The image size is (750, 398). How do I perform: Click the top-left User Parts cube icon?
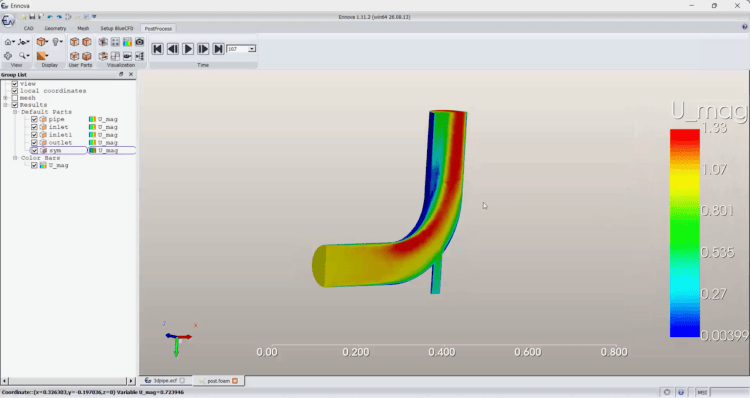(x=74, y=42)
